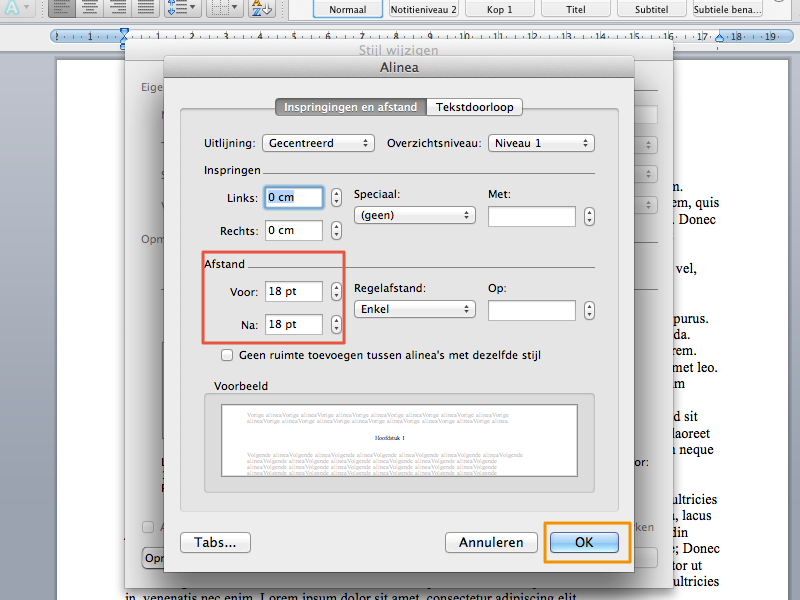Open the Regelafstand dropdown showing Enkel
This screenshot has width=800, height=600.
pyautogui.click(x=415, y=309)
